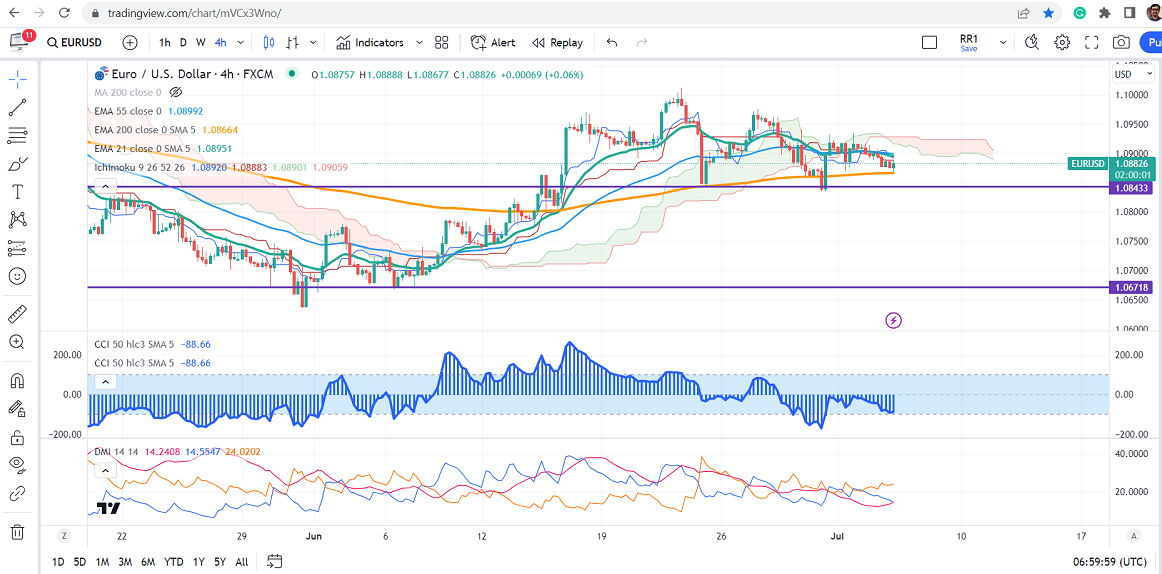1162x574 pixels.
Task: Open the USD currency dropdown
Action: tap(1129, 74)
